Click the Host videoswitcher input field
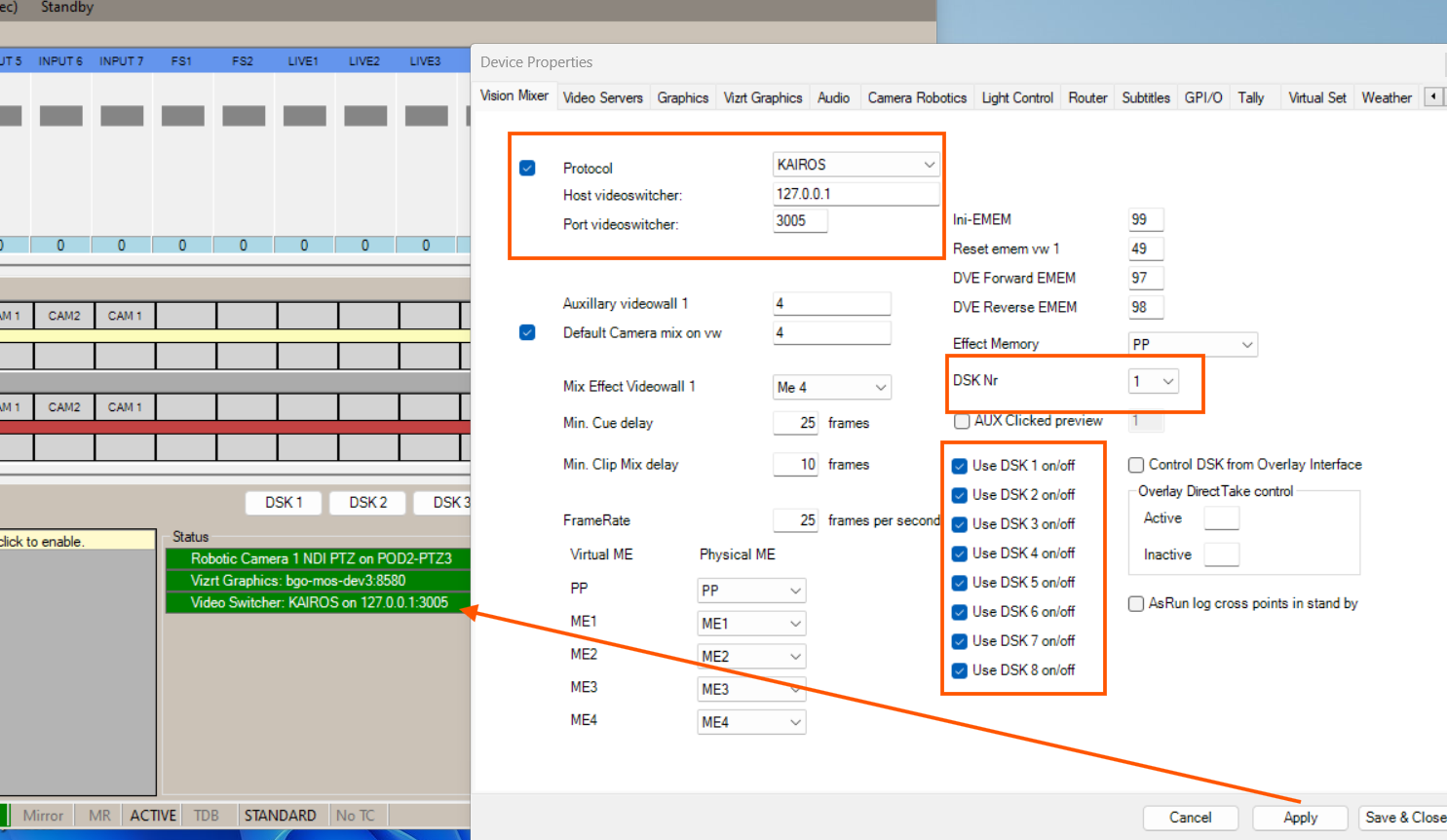 pyautogui.click(x=856, y=194)
